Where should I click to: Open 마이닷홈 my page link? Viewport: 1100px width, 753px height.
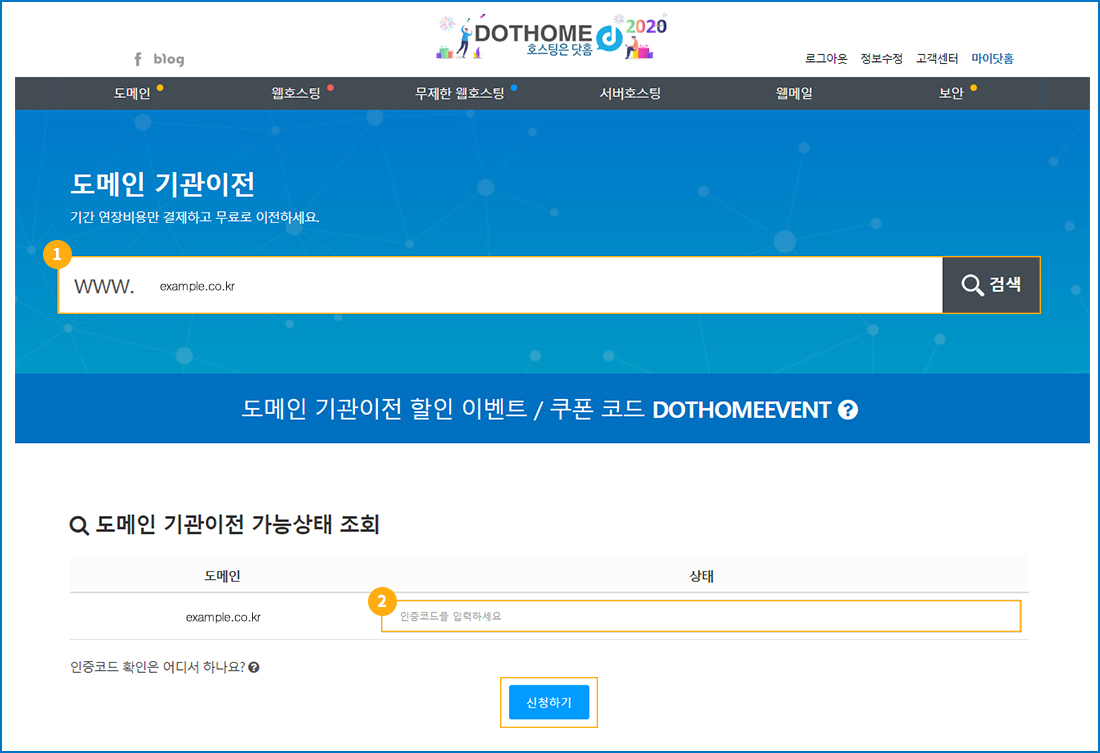[x=992, y=58]
